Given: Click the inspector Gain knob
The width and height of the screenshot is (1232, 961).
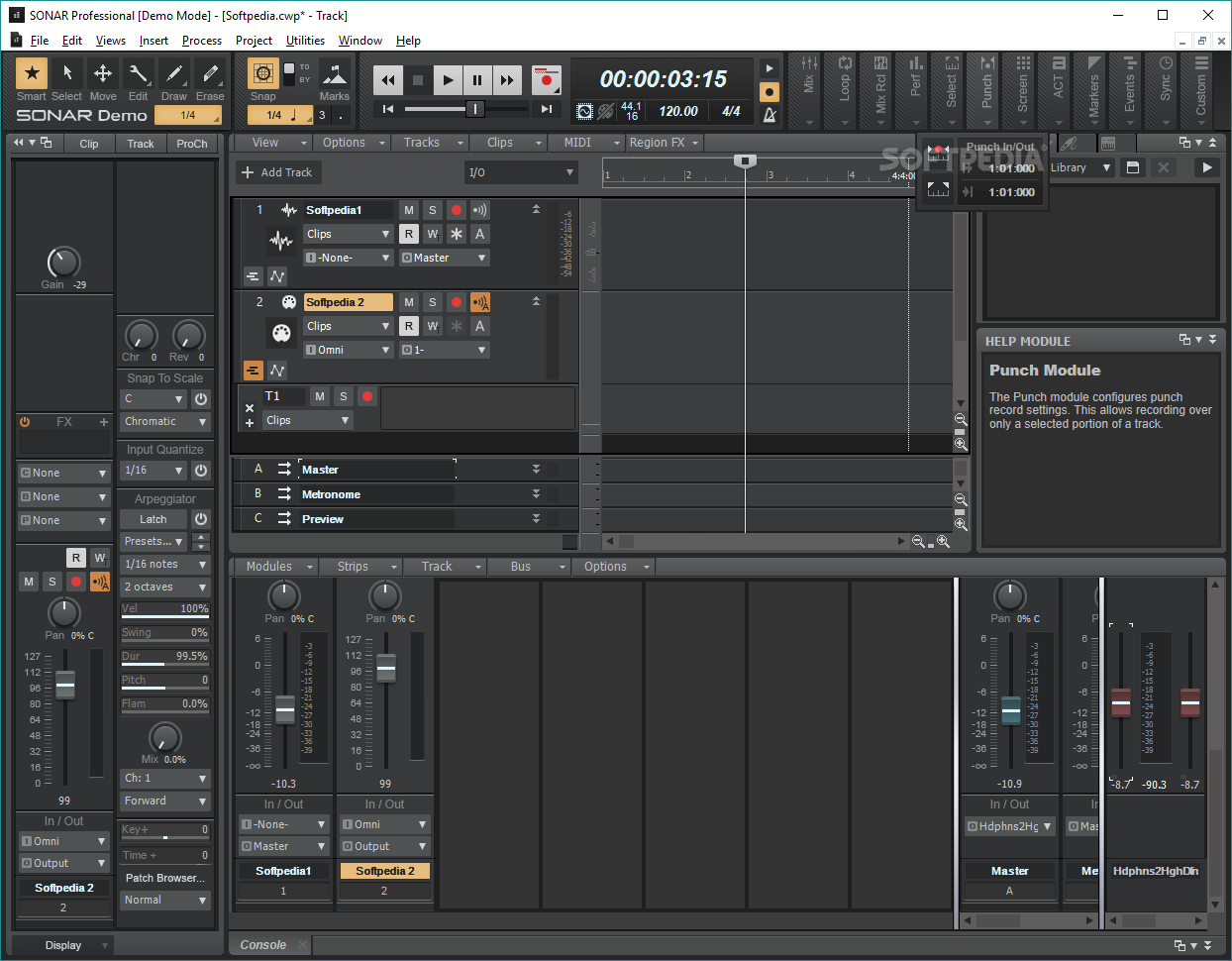Looking at the screenshot, I should pyautogui.click(x=63, y=263).
